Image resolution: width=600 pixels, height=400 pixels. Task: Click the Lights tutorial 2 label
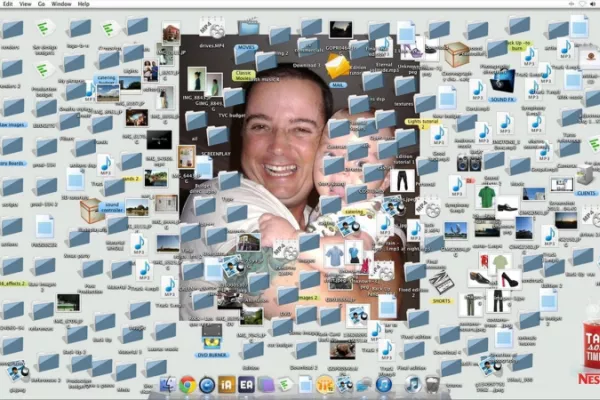(x=422, y=124)
